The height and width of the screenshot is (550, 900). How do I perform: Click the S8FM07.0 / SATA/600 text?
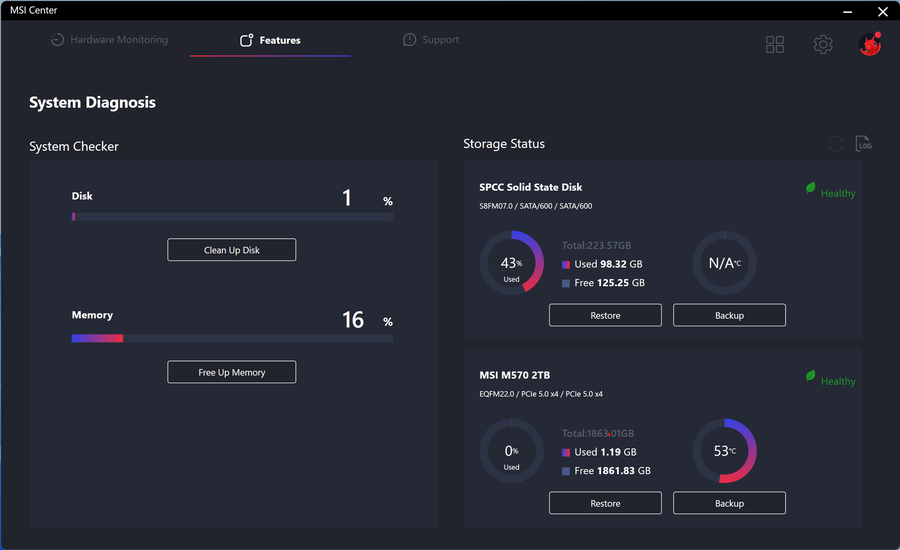536,206
